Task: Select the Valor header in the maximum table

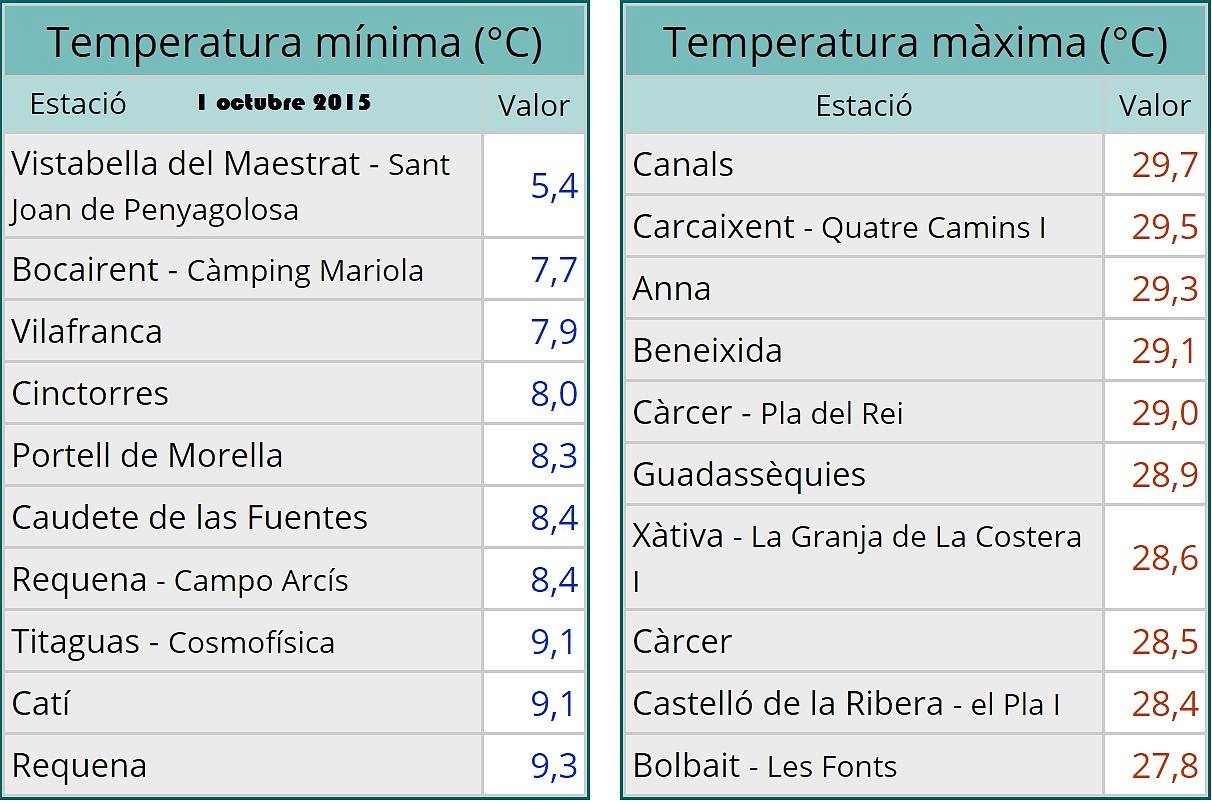Action: pyautogui.click(x=1154, y=105)
